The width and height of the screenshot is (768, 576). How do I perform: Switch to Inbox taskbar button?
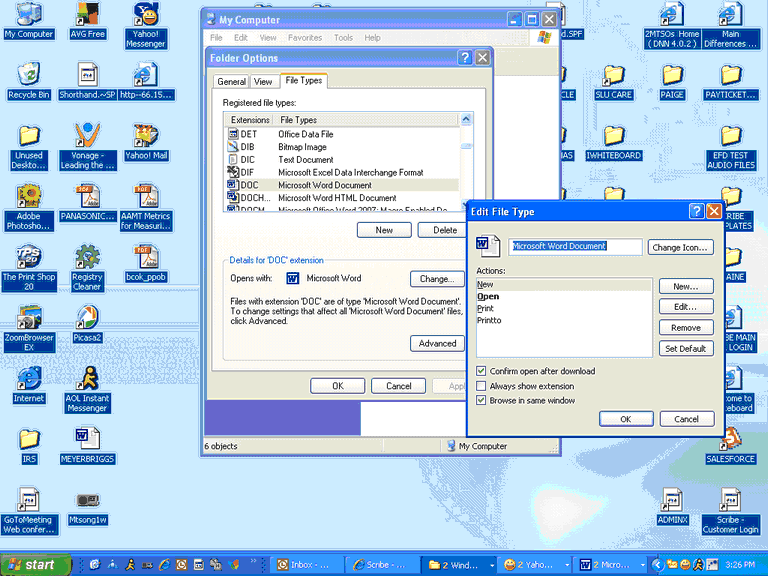click(x=306, y=565)
